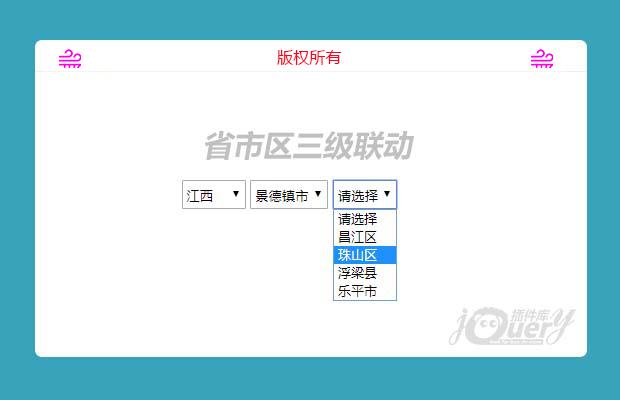
Task: Click the 省市区三级联动 heading
Action: pos(309,146)
